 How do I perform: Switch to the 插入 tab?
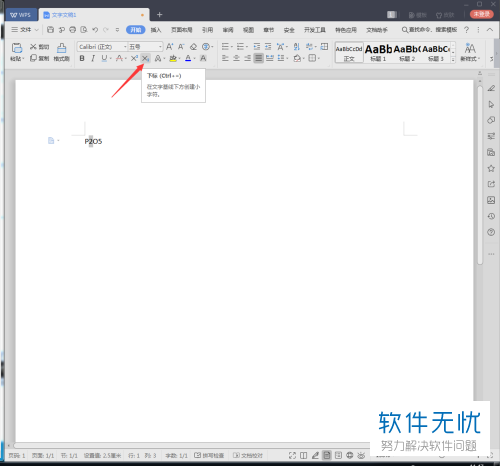[x=156, y=30]
